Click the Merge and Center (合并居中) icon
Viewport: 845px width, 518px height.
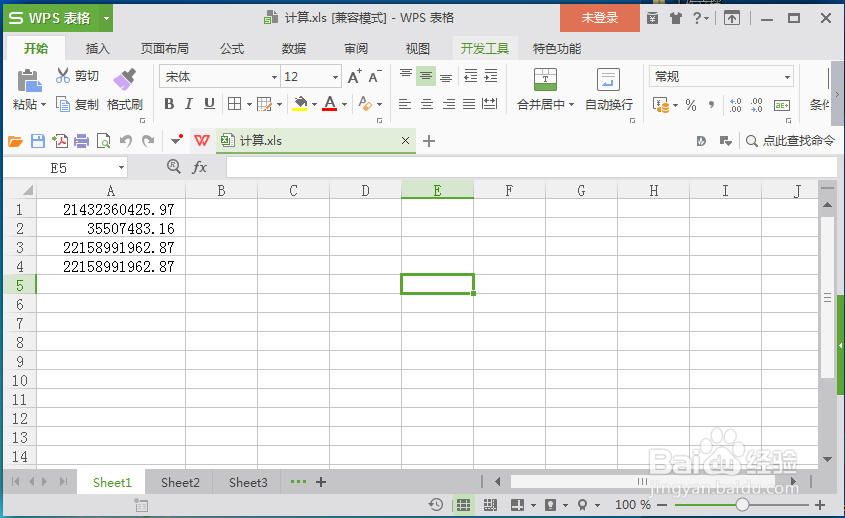coord(545,79)
